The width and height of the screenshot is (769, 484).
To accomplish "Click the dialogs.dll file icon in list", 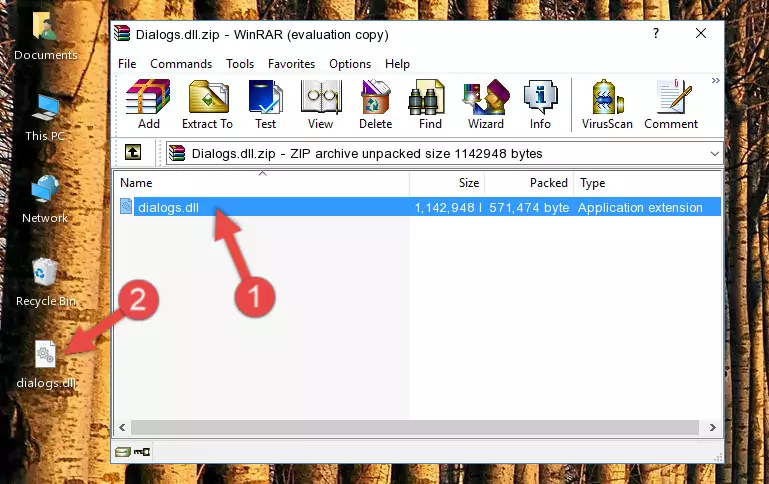I will click(x=126, y=206).
